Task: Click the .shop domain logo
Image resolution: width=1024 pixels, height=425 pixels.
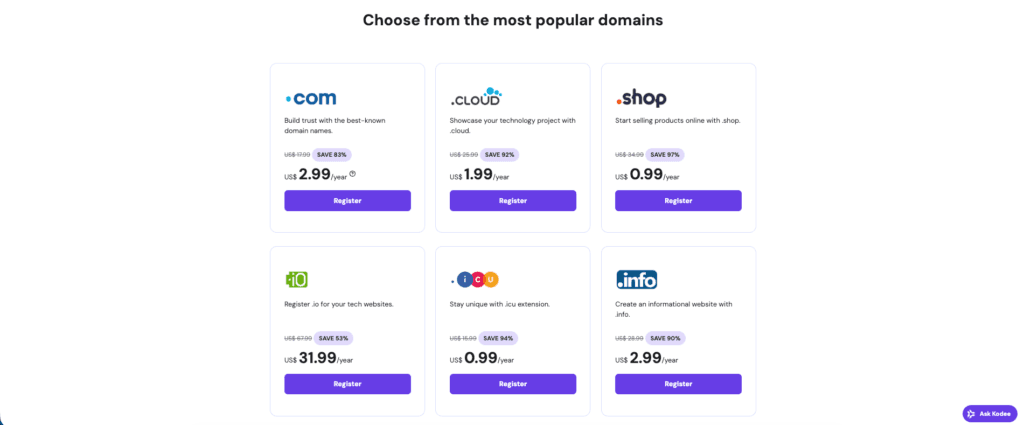Action: coord(640,98)
